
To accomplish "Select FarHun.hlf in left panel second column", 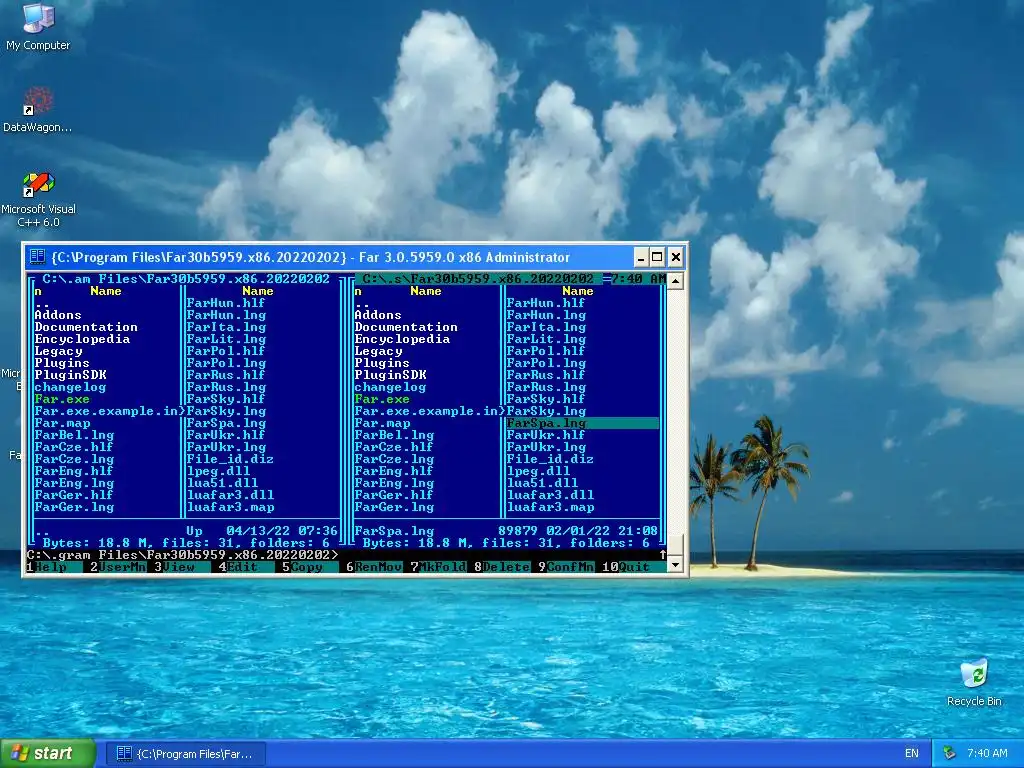I will click(x=226, y=303).
